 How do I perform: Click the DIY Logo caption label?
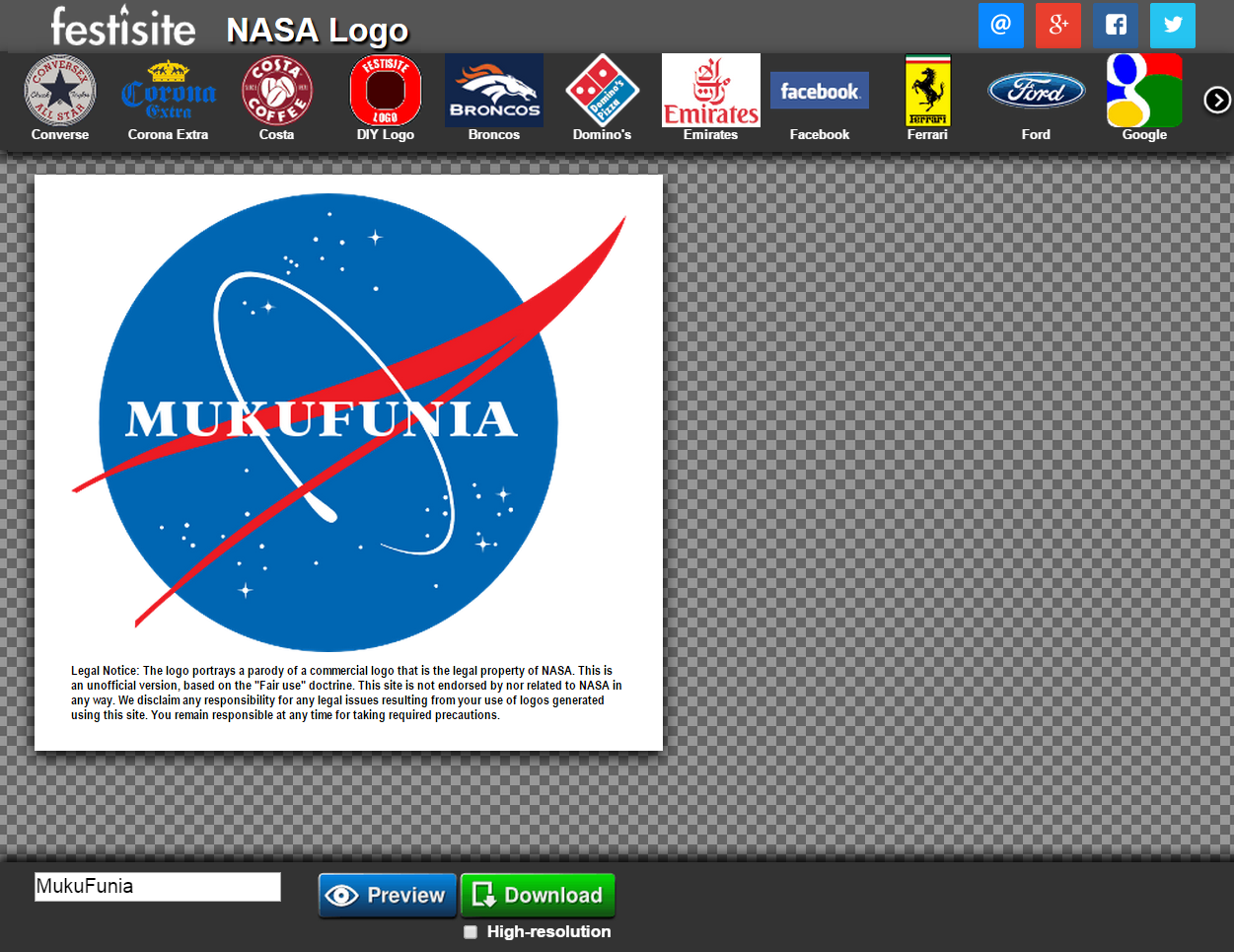point(386,134)
